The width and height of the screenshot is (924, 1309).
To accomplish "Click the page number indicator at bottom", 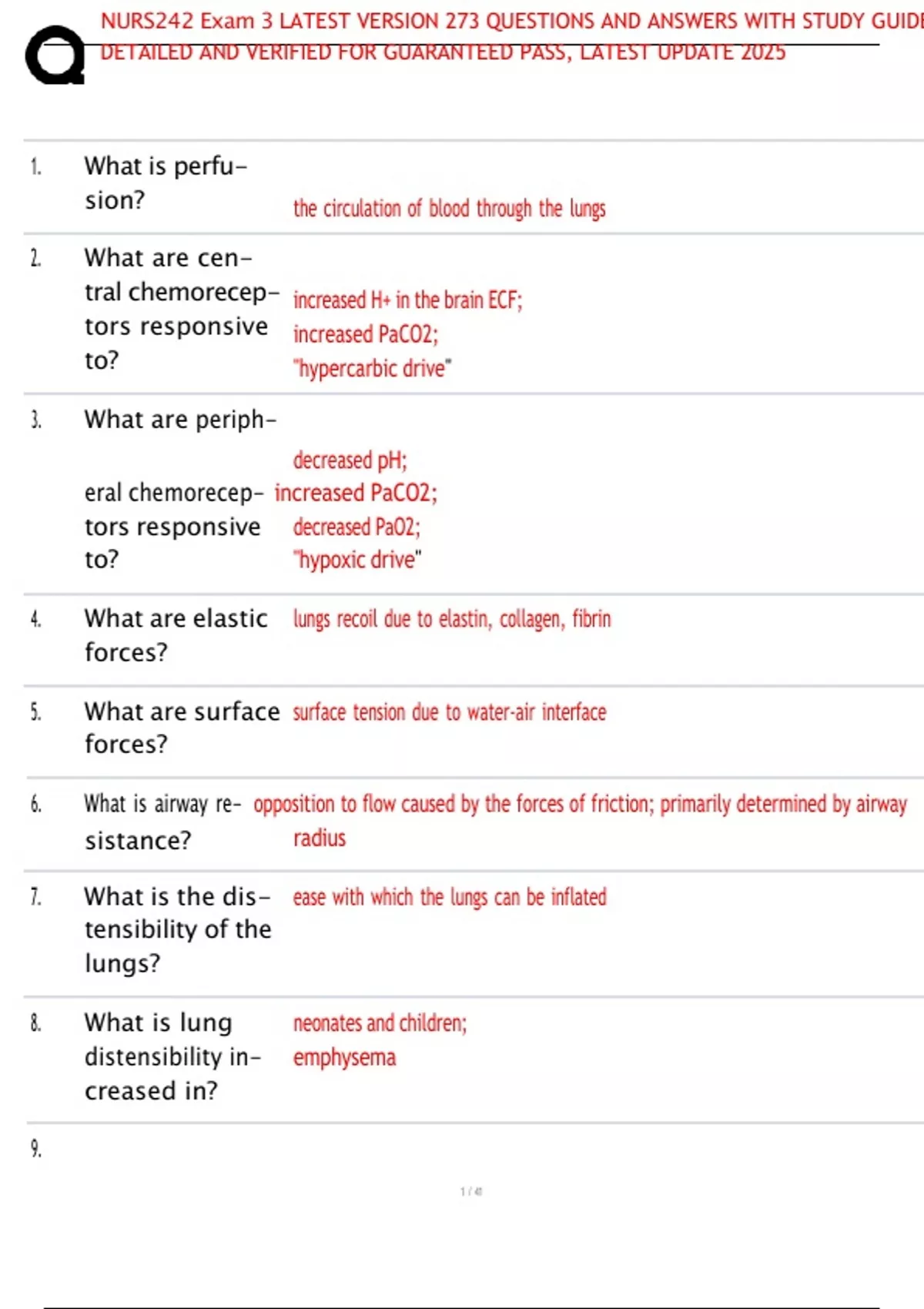I will 471,1192.
